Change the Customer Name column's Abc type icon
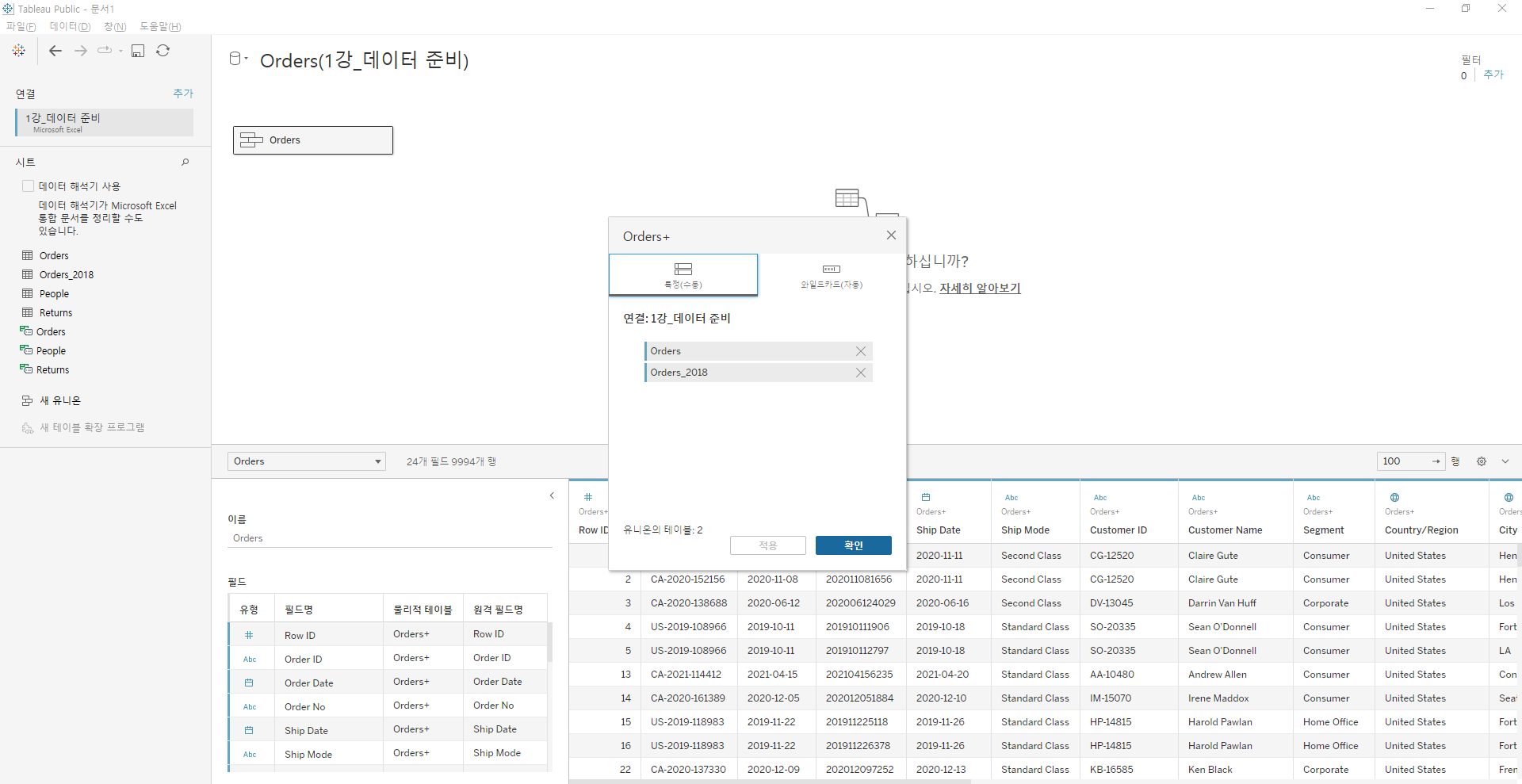Image resolution: width=1522 pixels, height=784 pixels. click(x=1199, y=498)
